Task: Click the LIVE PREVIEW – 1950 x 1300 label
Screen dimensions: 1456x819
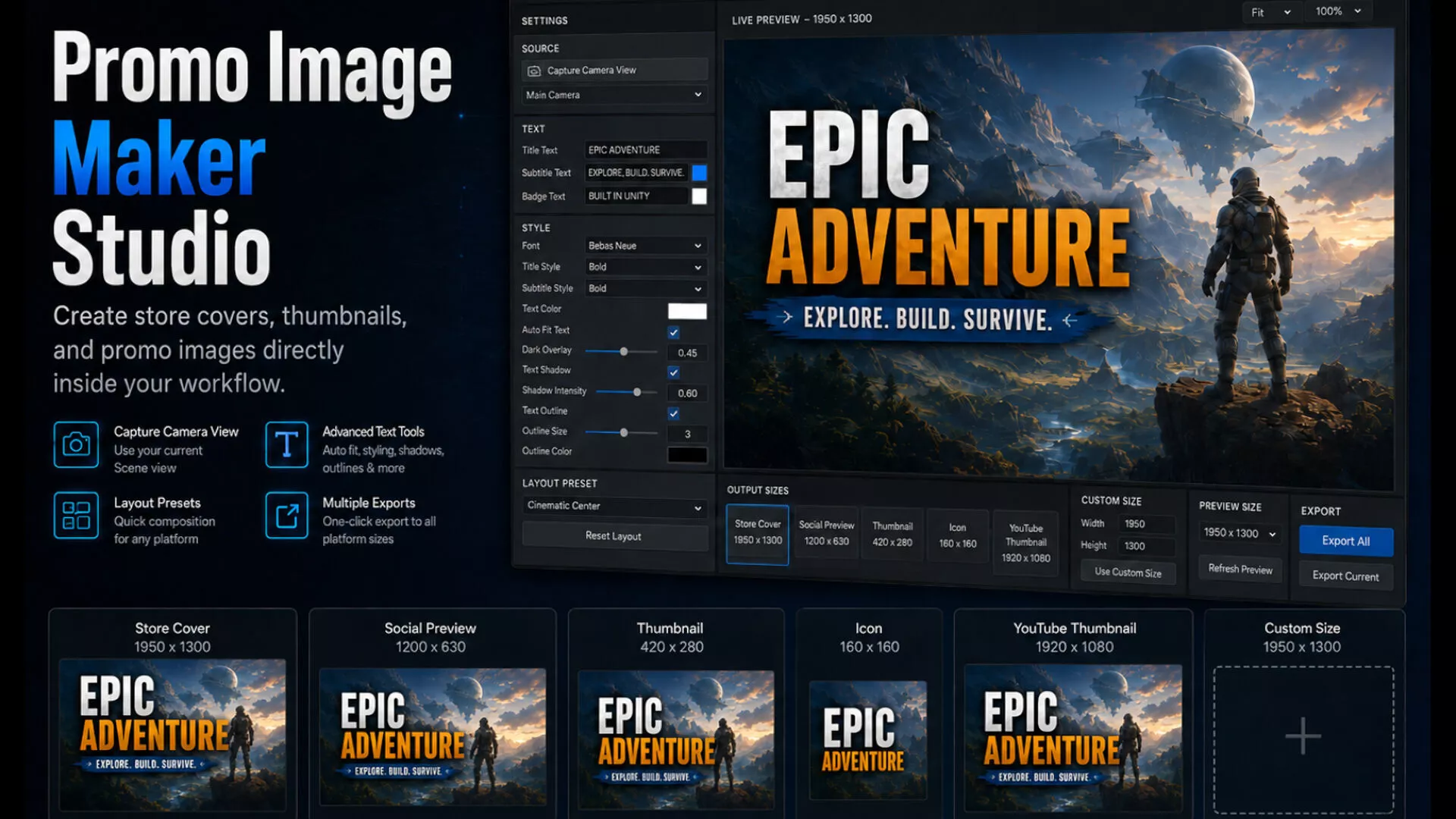Action: pyautogui.click(x=802, y=19)
